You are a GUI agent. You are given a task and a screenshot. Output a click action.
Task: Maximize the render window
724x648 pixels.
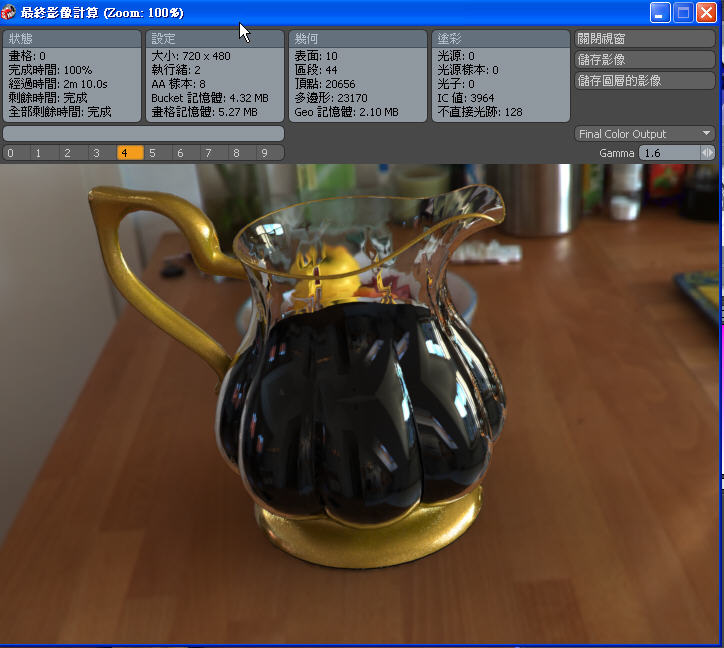[x=683, y=12]
